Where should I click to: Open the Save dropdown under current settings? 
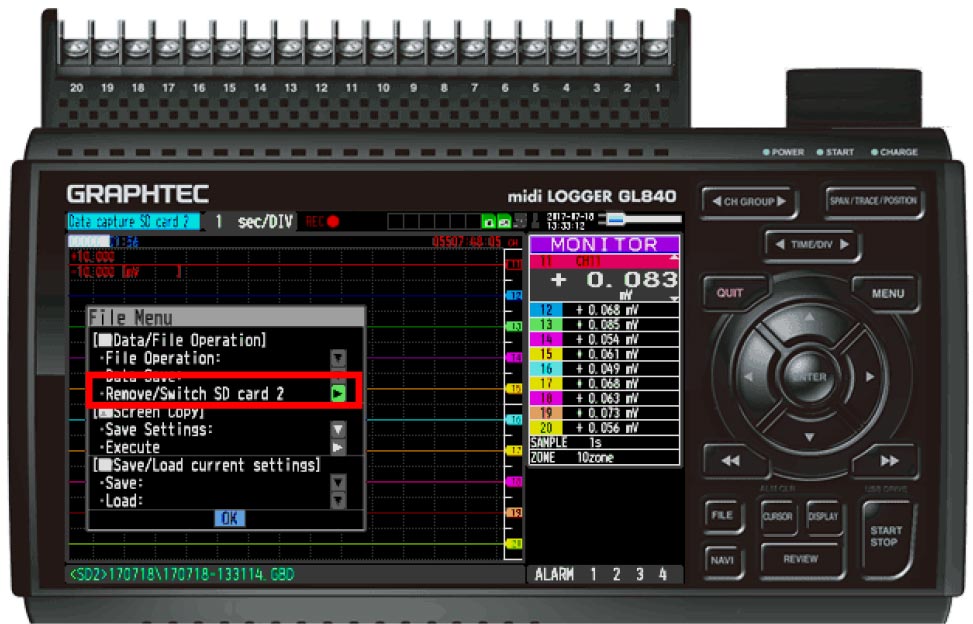point(338,483)
